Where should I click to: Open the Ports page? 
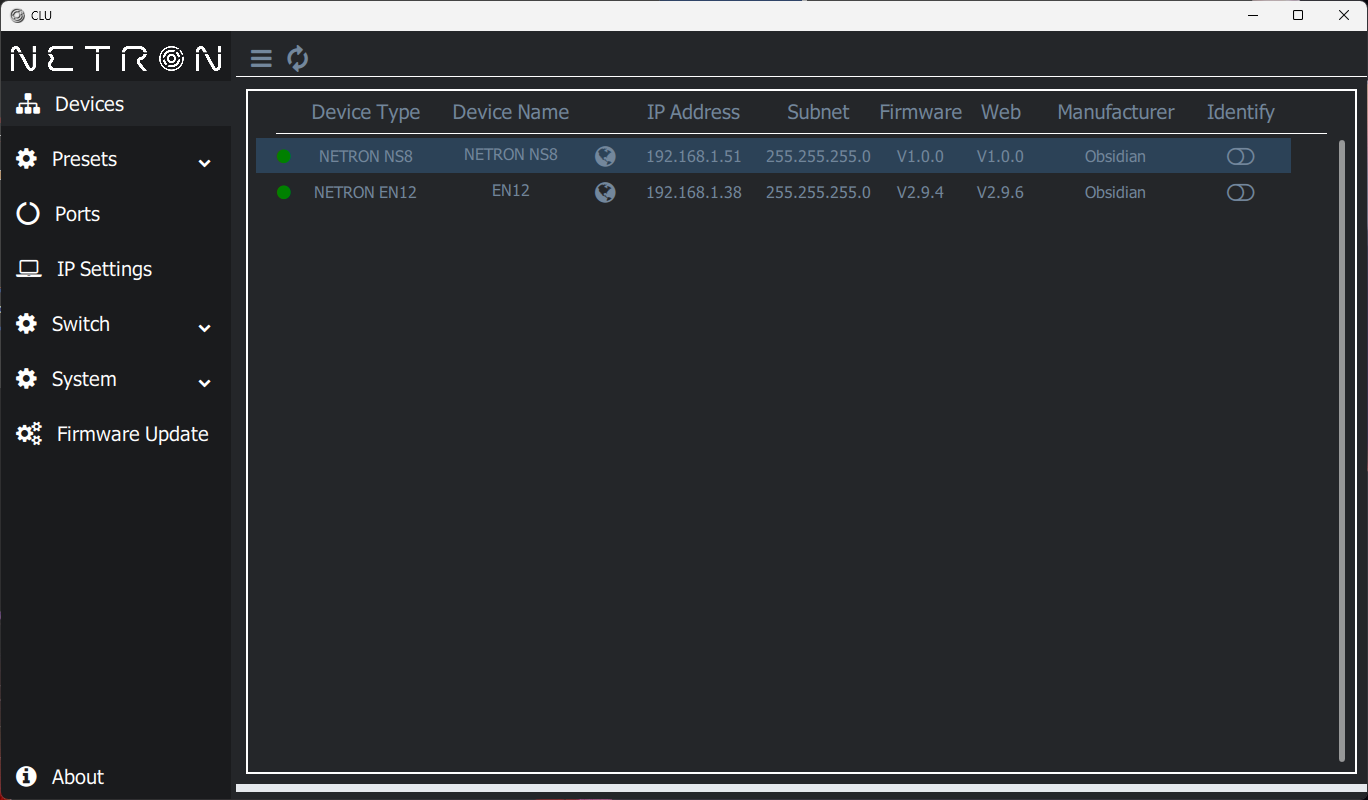pos(116,214)
